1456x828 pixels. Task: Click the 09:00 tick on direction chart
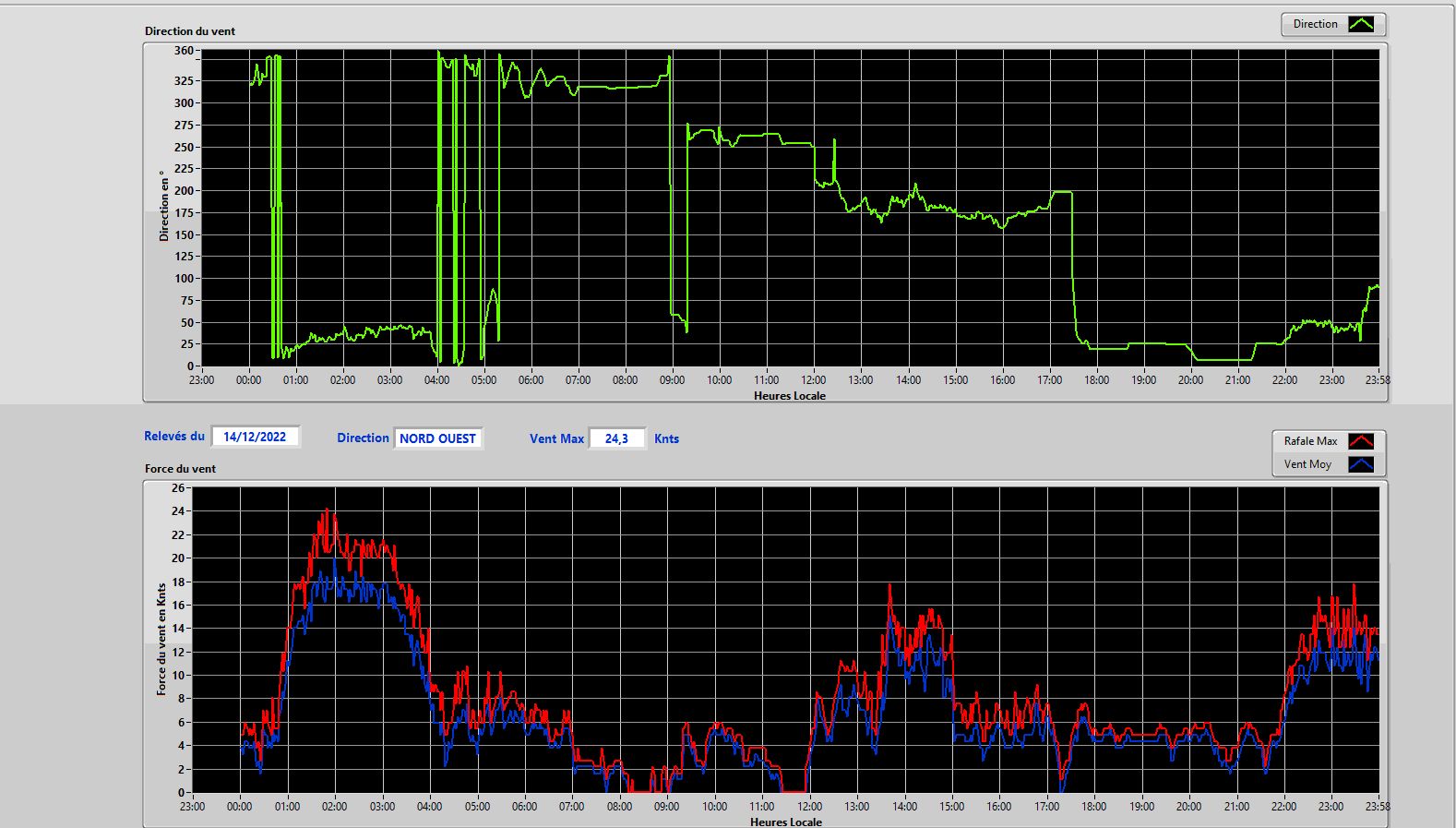pos(672,379)
